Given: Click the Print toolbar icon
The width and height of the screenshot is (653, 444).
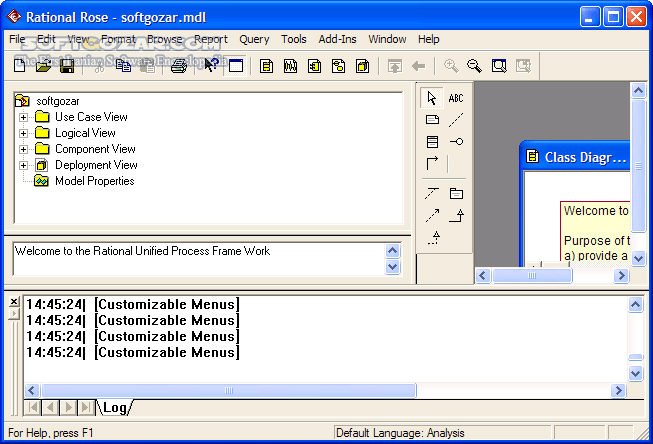Looking at the screenshot, I should (x=179, y=66).
